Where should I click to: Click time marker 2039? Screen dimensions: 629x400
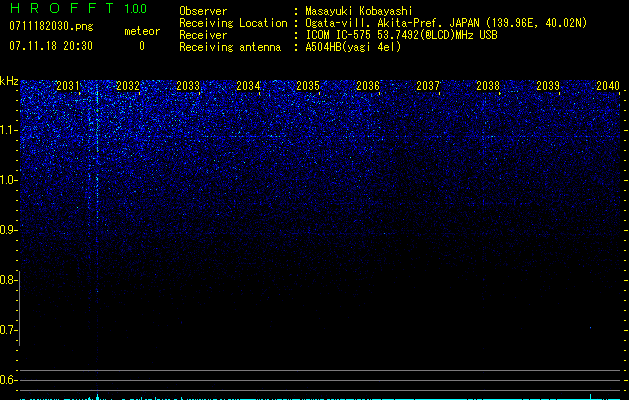click(x=548, y=86)
